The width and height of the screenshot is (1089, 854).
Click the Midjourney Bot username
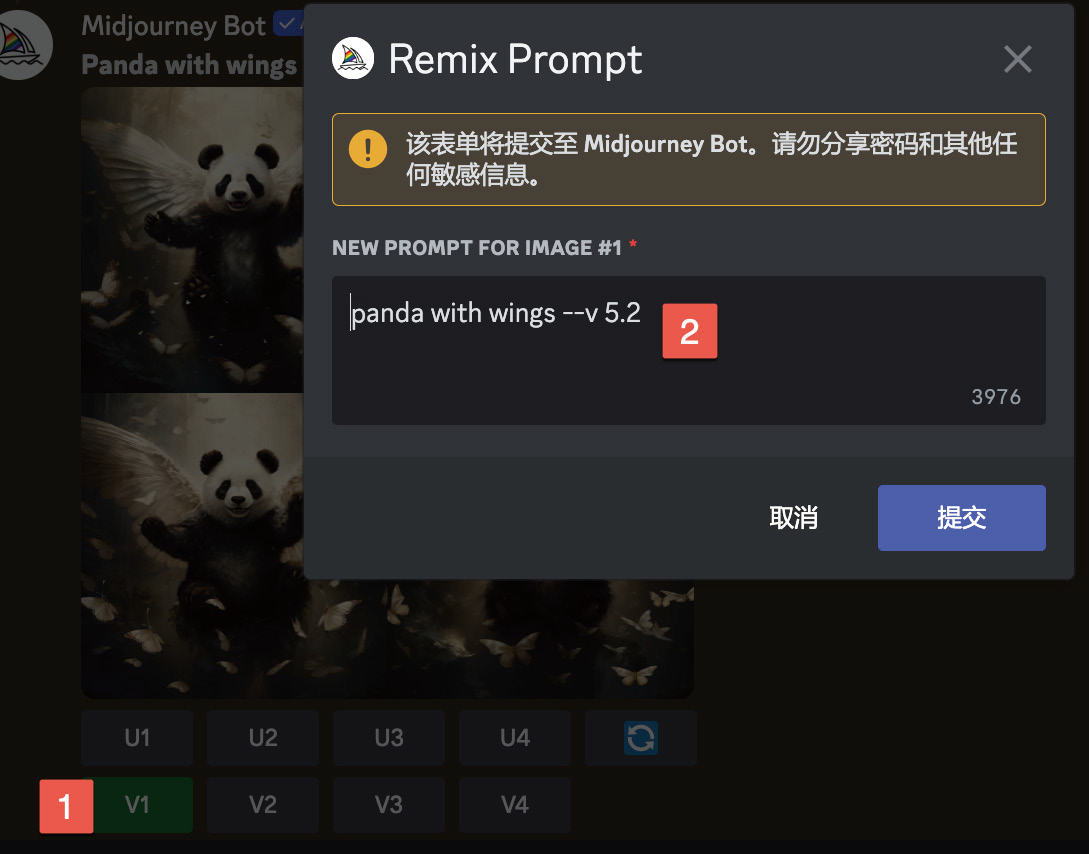tap(174, 26)
